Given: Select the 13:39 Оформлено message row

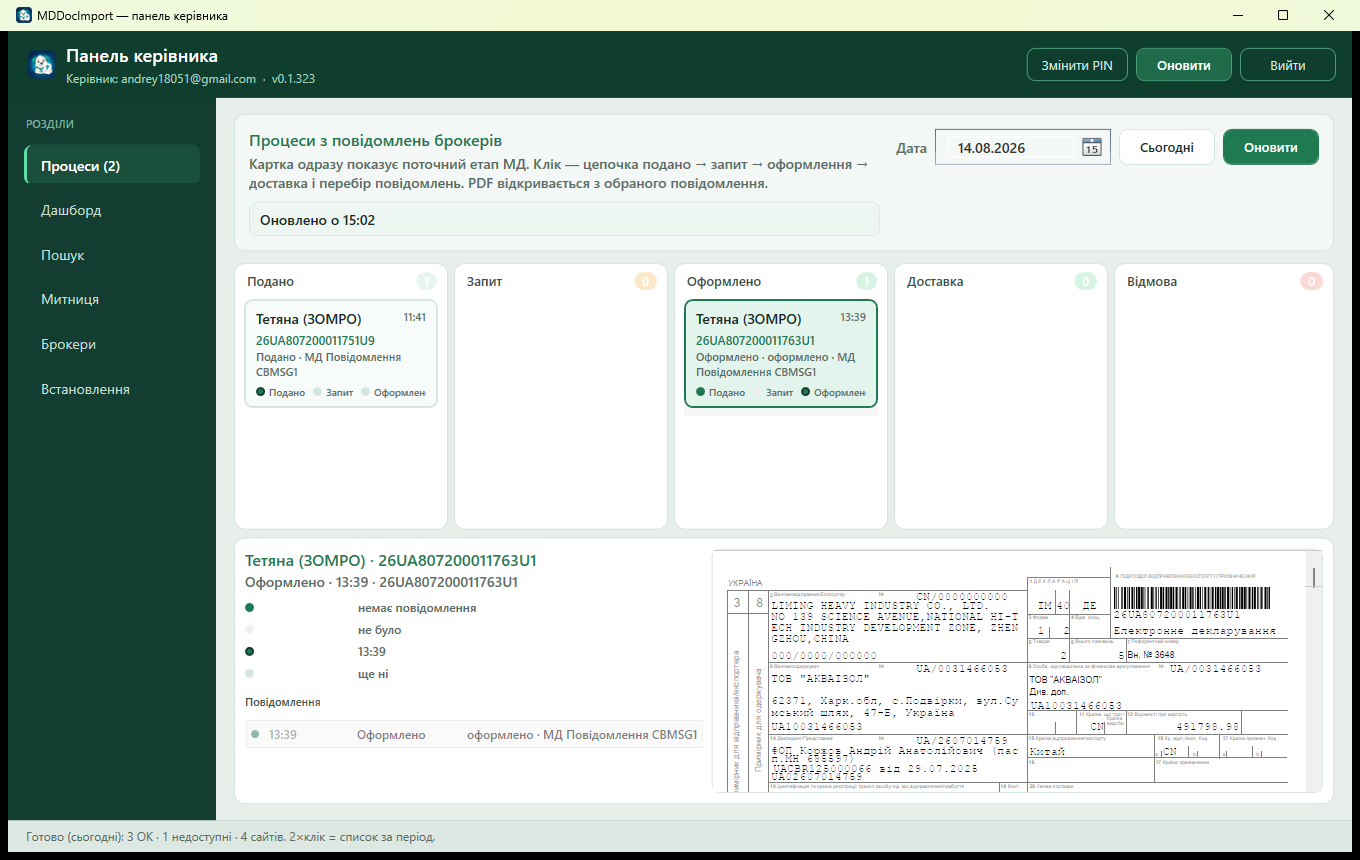Looking at the screenshot, I should [x=474, y=735].
